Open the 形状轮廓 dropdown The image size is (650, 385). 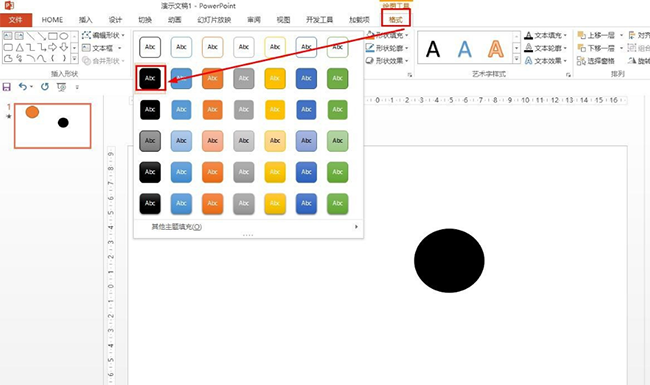tap(387, 48)
